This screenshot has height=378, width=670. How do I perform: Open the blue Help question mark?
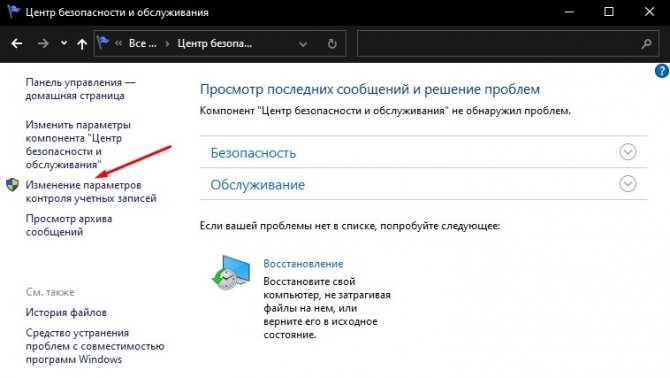661,71
